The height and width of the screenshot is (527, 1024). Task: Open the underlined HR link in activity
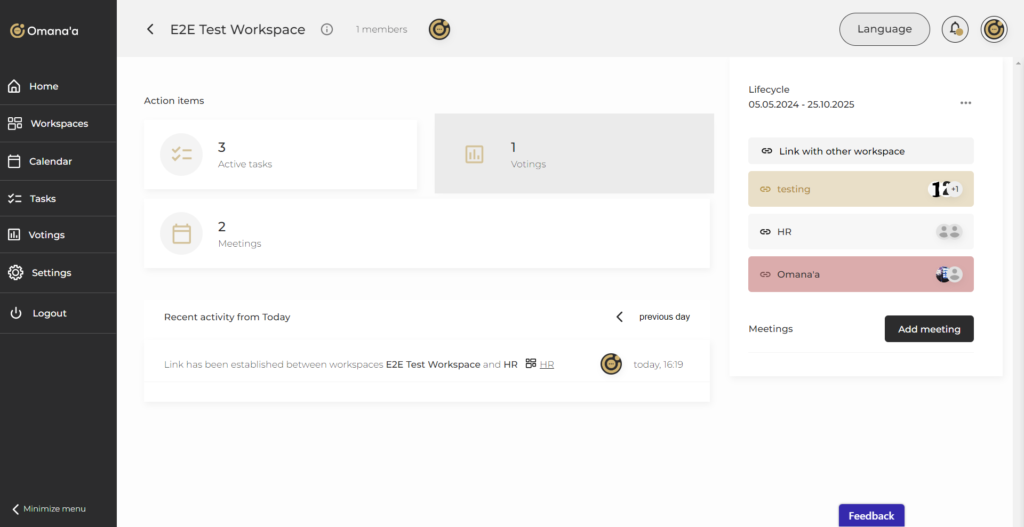[547, 365]
